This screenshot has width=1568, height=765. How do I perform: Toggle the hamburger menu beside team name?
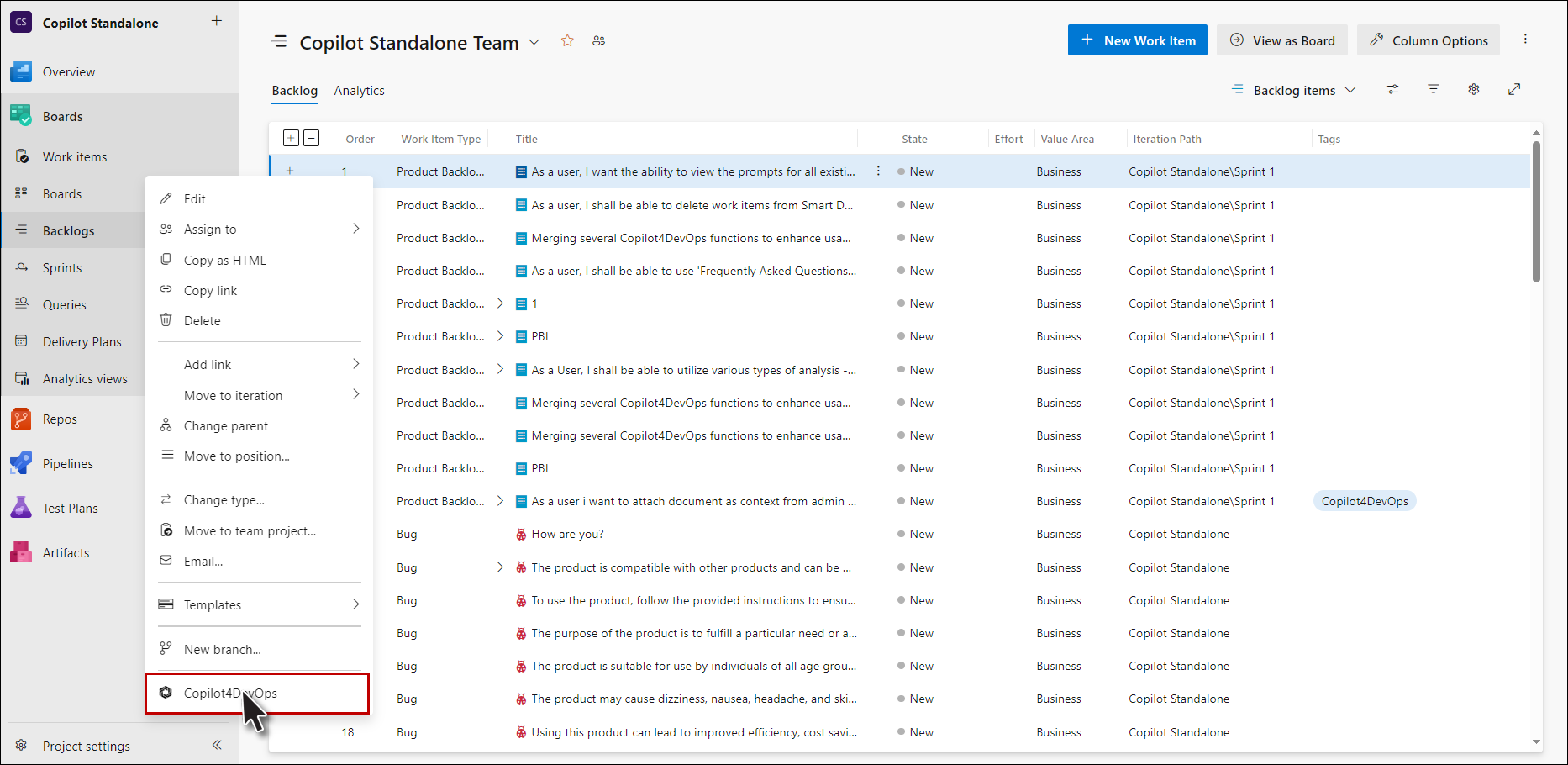[279, 41]
